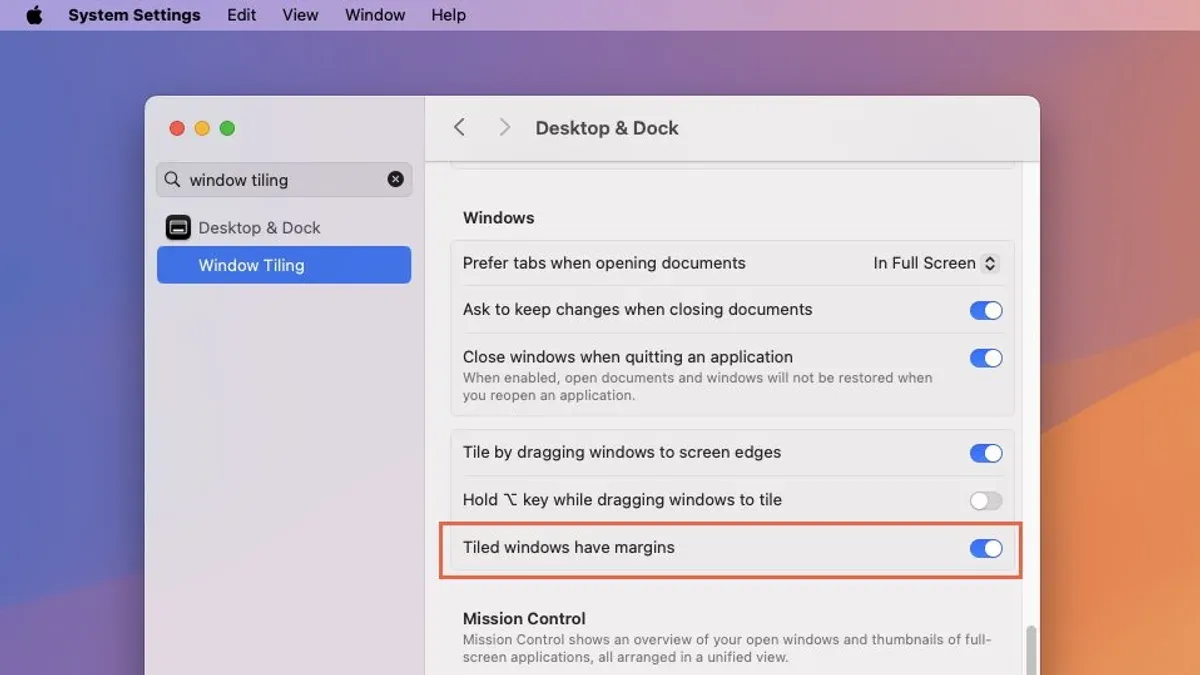Click the Desktop & Dock sidebar icon

(x=178, y=228)
